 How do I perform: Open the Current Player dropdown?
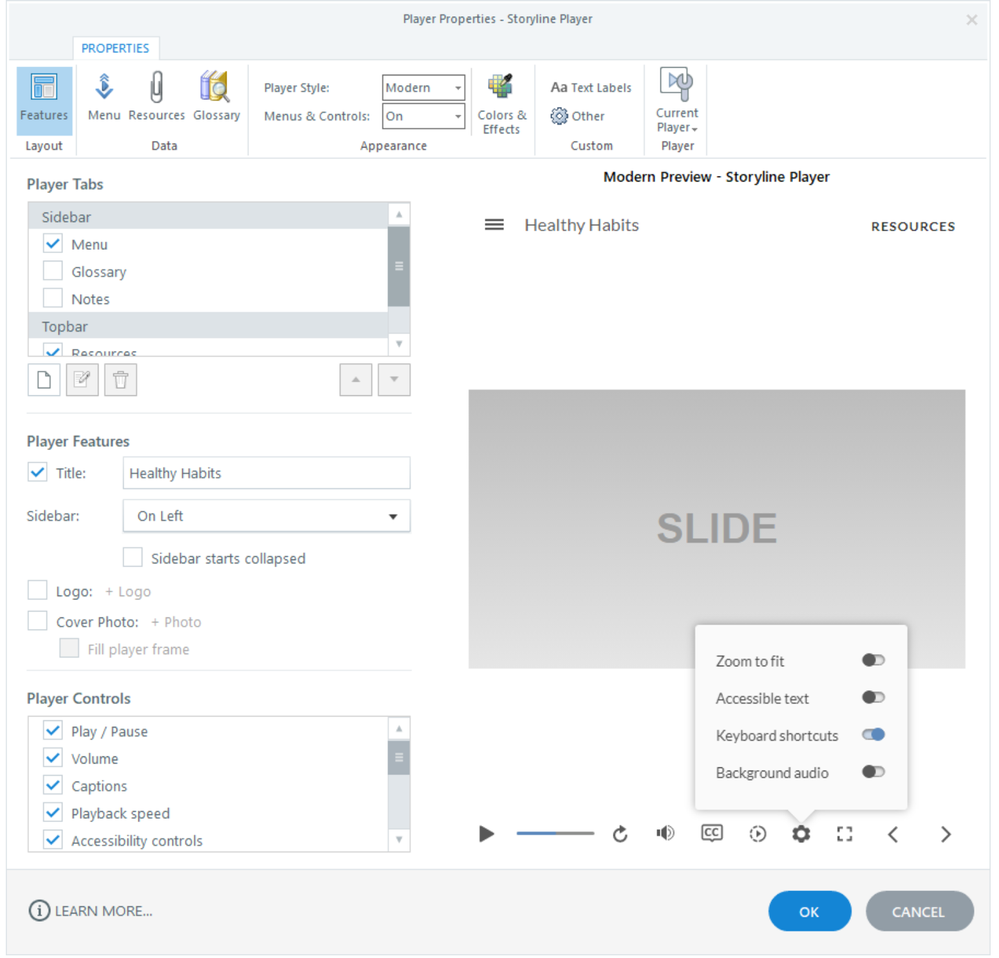click(x=677, y=101)
